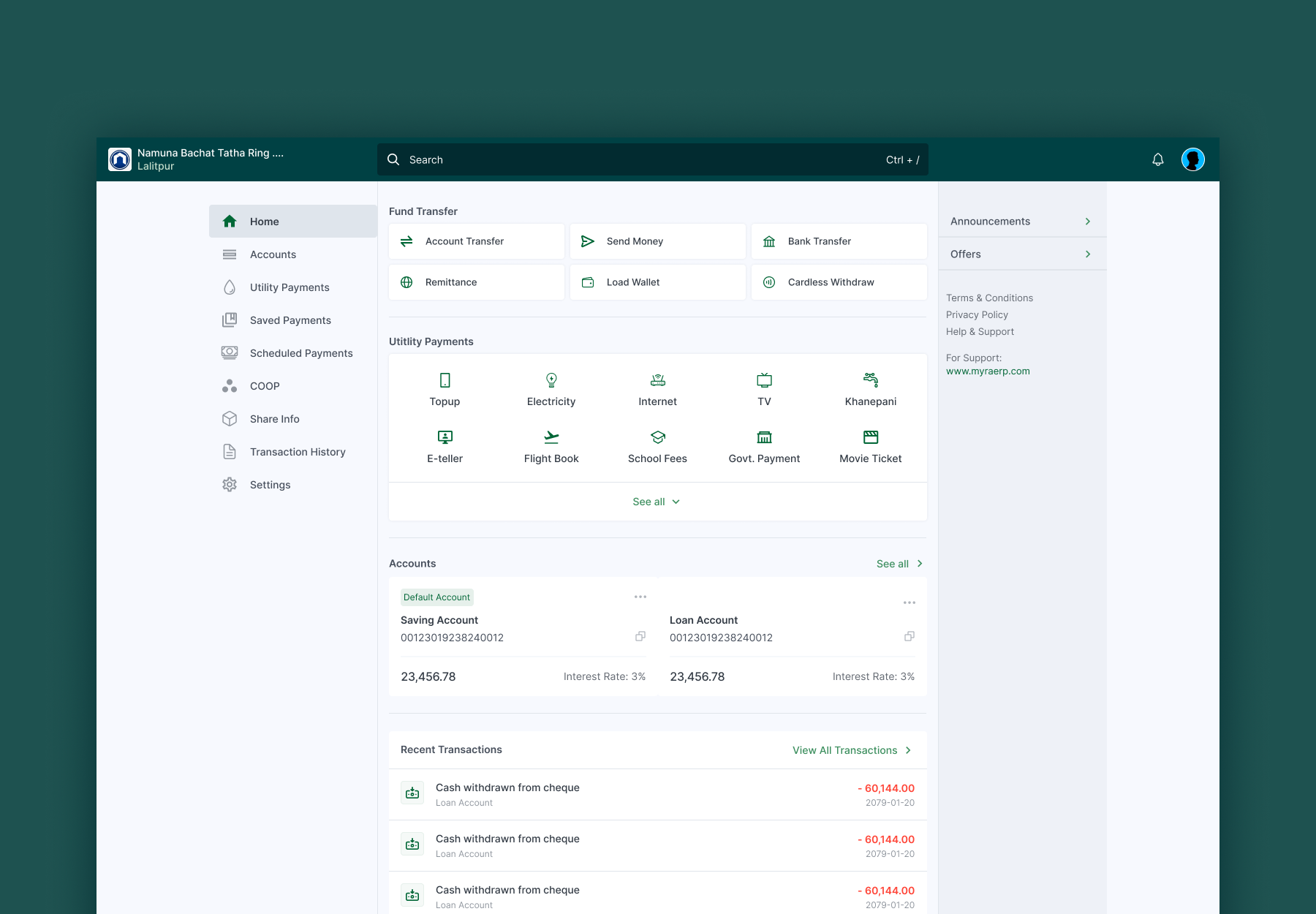Image resolution: width=1316 pixels, height=914 pixels.
Task: Open Accounts in sidebar
Action: (293, 254)
